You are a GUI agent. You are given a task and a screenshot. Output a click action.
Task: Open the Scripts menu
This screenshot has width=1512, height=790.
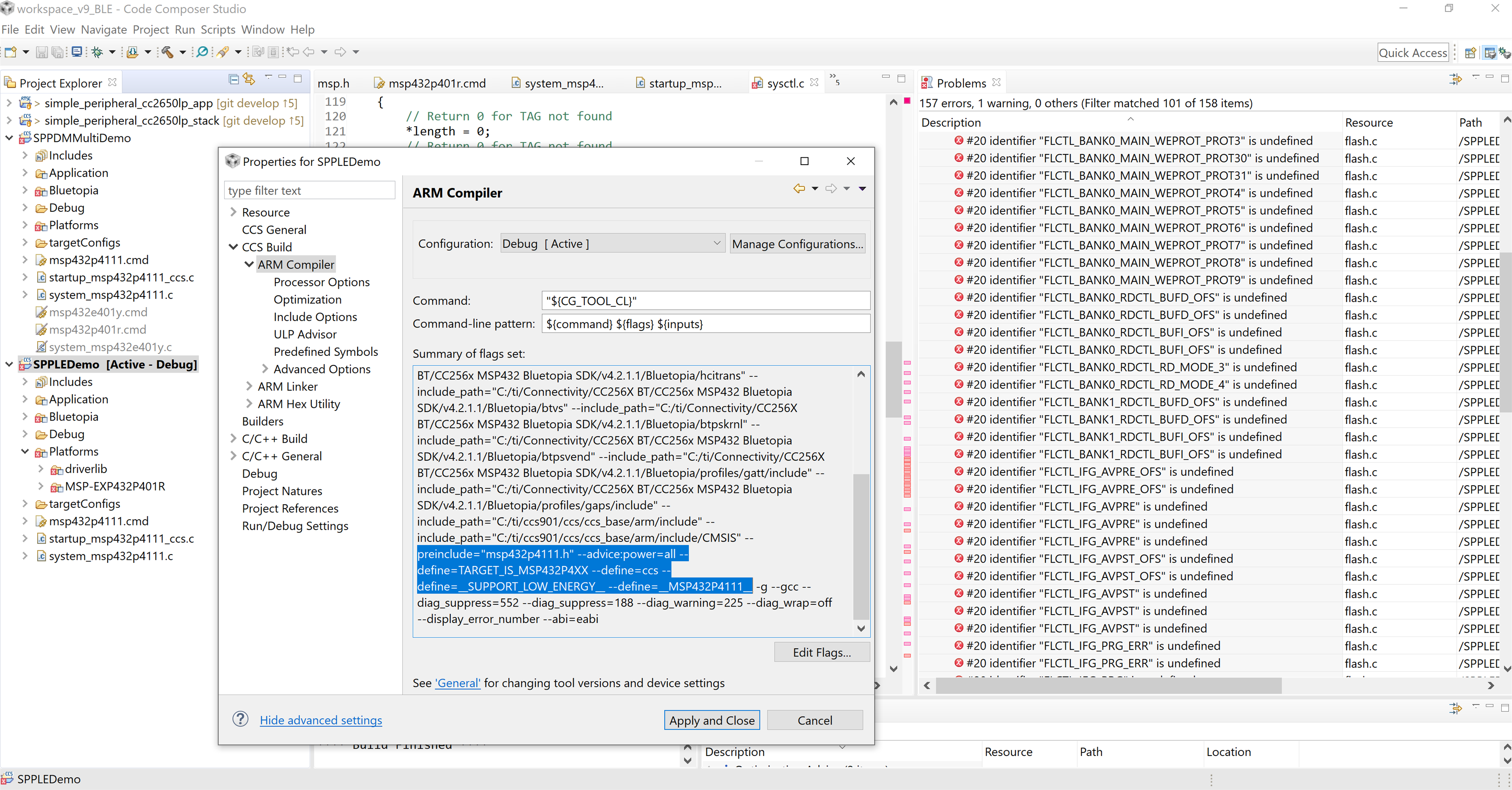pyautogui.click(x=218, y=29)
